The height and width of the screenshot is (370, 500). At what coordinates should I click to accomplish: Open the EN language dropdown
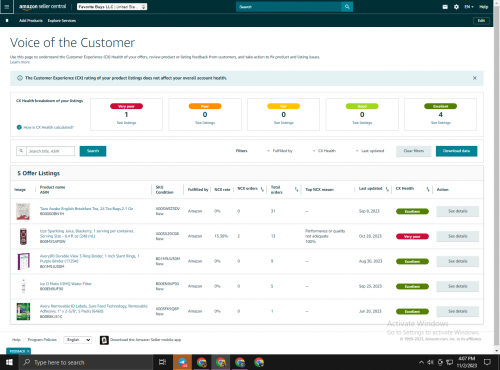(469, 7)
